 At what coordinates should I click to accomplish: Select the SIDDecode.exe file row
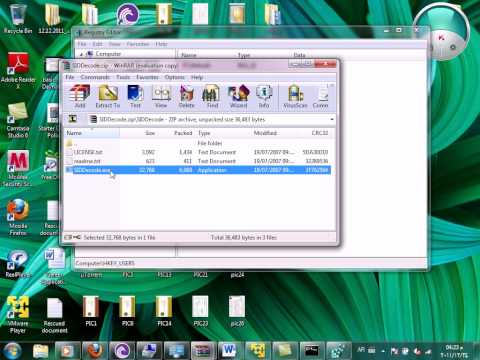coord(197,170)
